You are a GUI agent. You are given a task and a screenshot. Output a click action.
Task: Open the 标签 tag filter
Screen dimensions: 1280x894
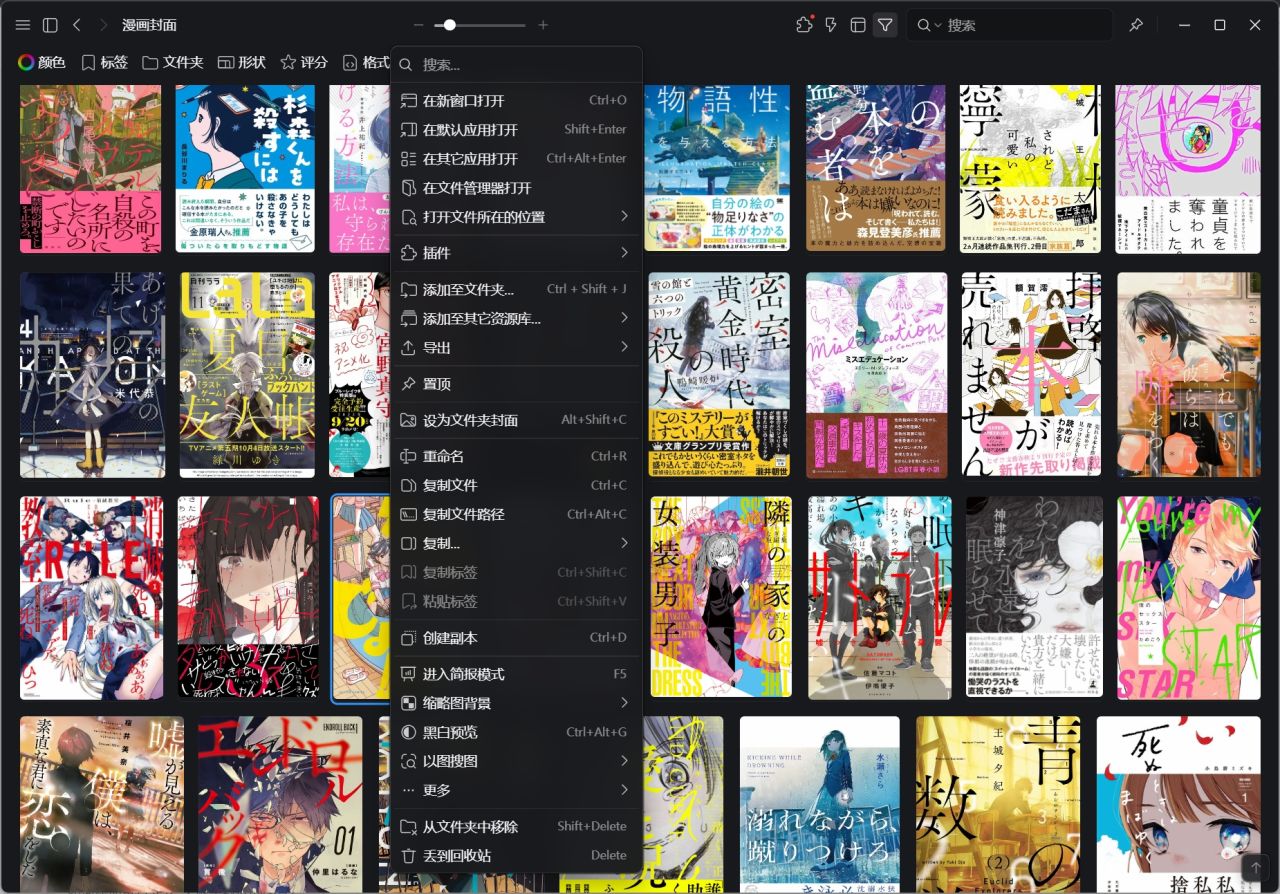coord(104,62)
